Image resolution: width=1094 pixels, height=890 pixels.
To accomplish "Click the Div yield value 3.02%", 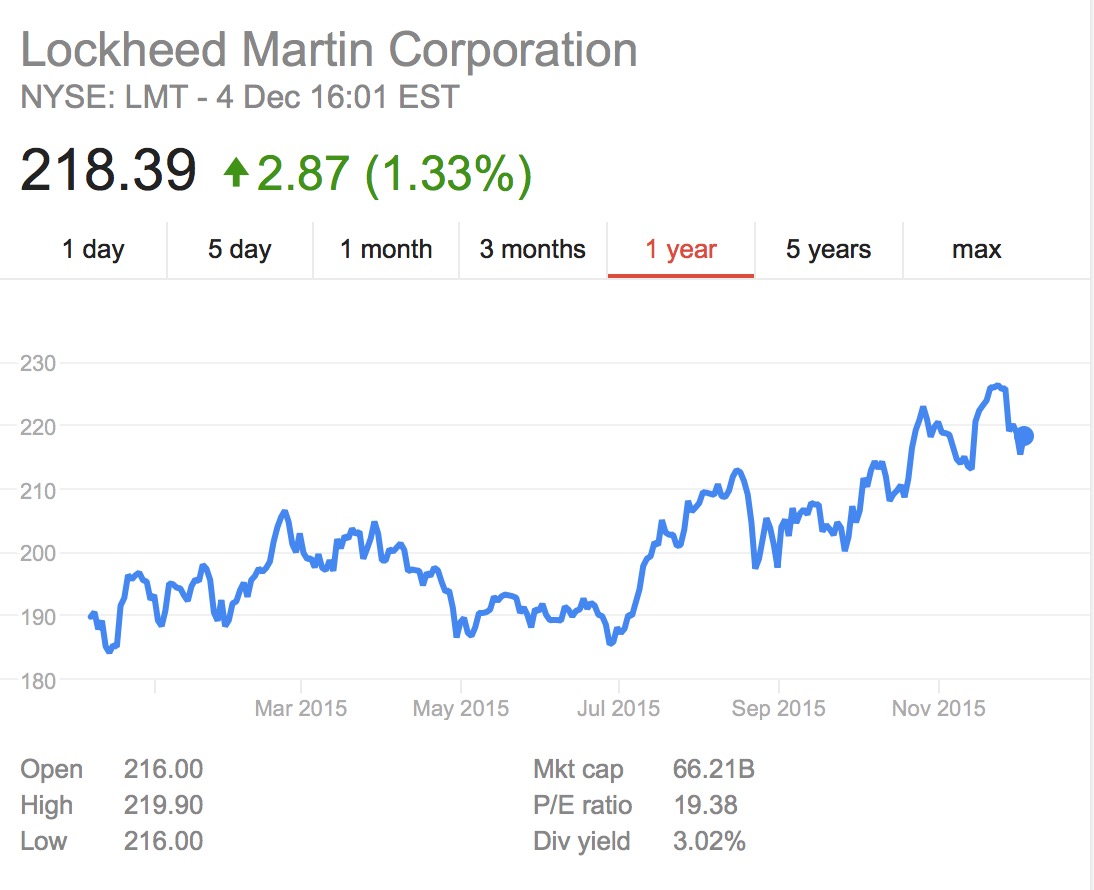I will click(710, 841).
